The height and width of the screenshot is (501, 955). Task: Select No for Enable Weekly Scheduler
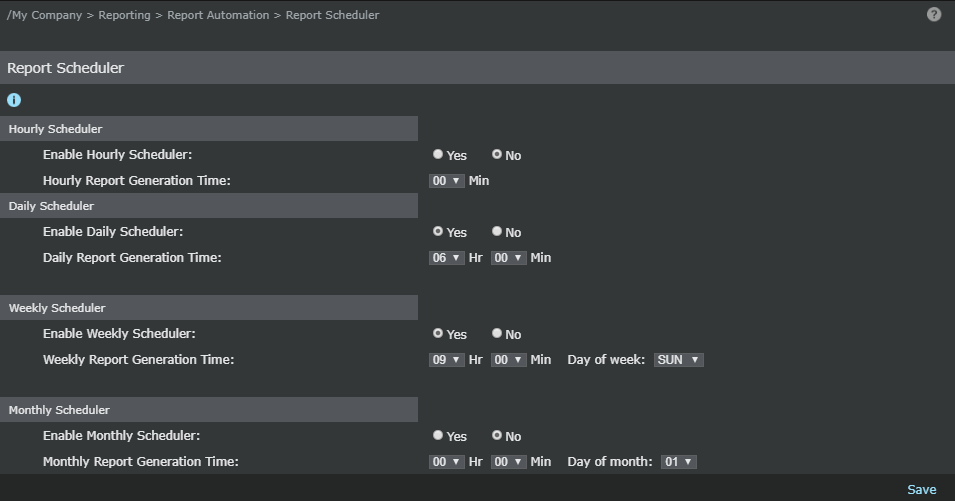(x=497, y=334)
